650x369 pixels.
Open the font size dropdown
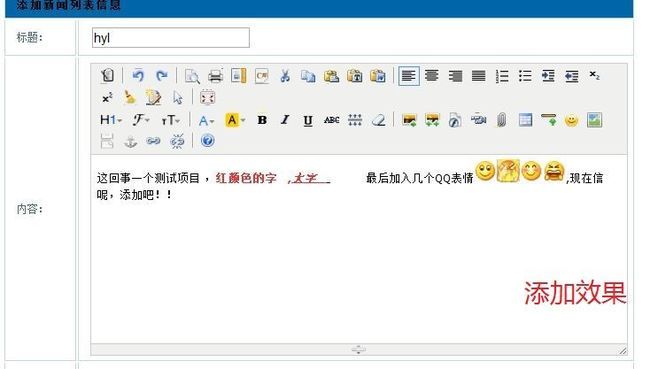point(171,120)
